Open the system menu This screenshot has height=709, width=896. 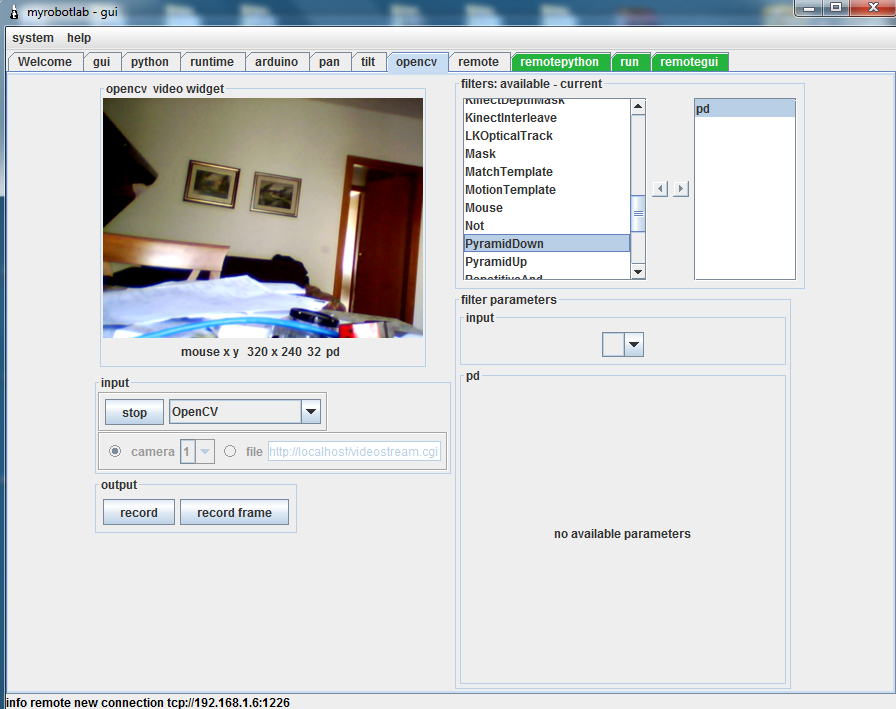[33, 38]
